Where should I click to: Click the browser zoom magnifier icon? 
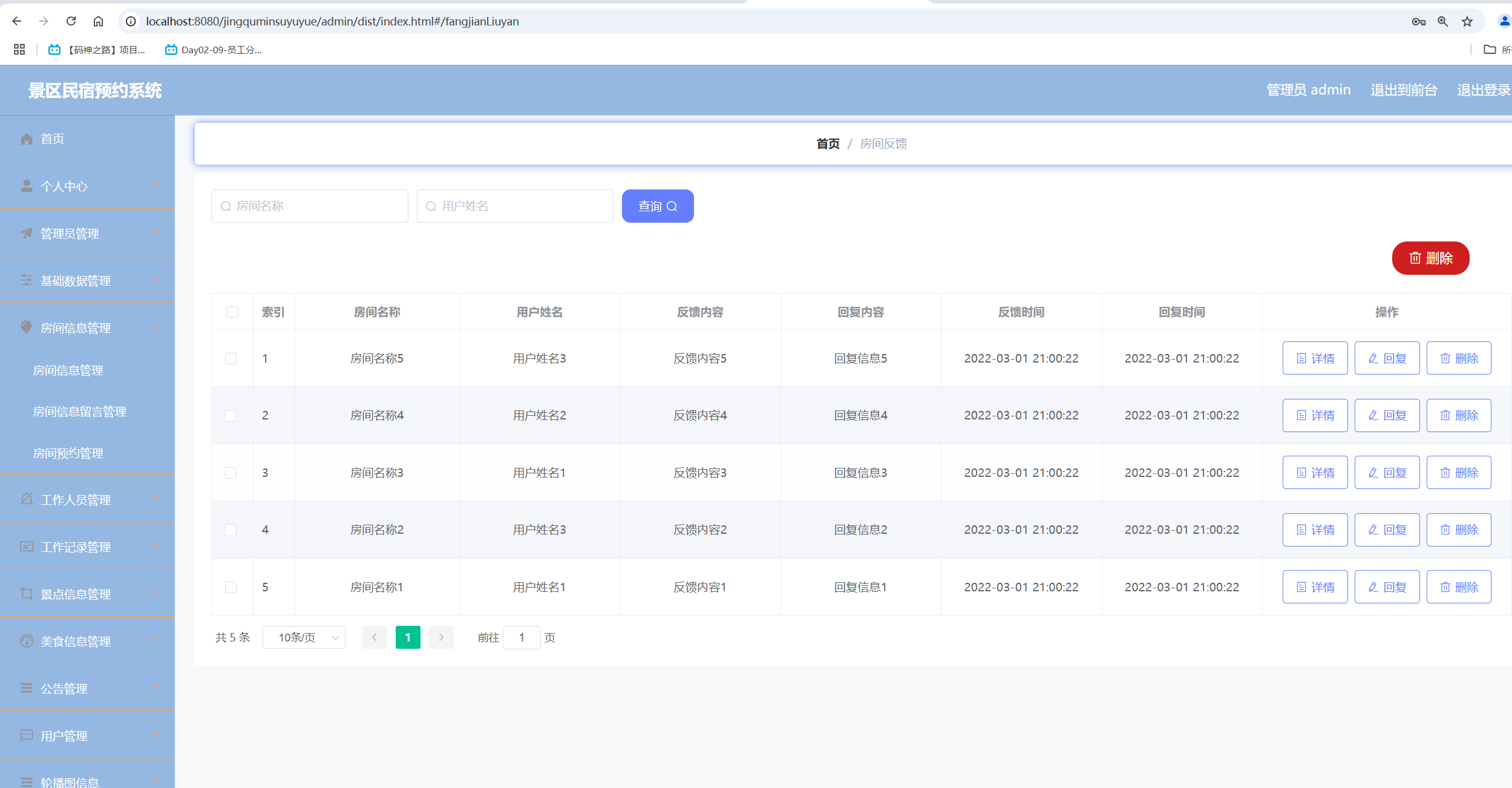1442,22
